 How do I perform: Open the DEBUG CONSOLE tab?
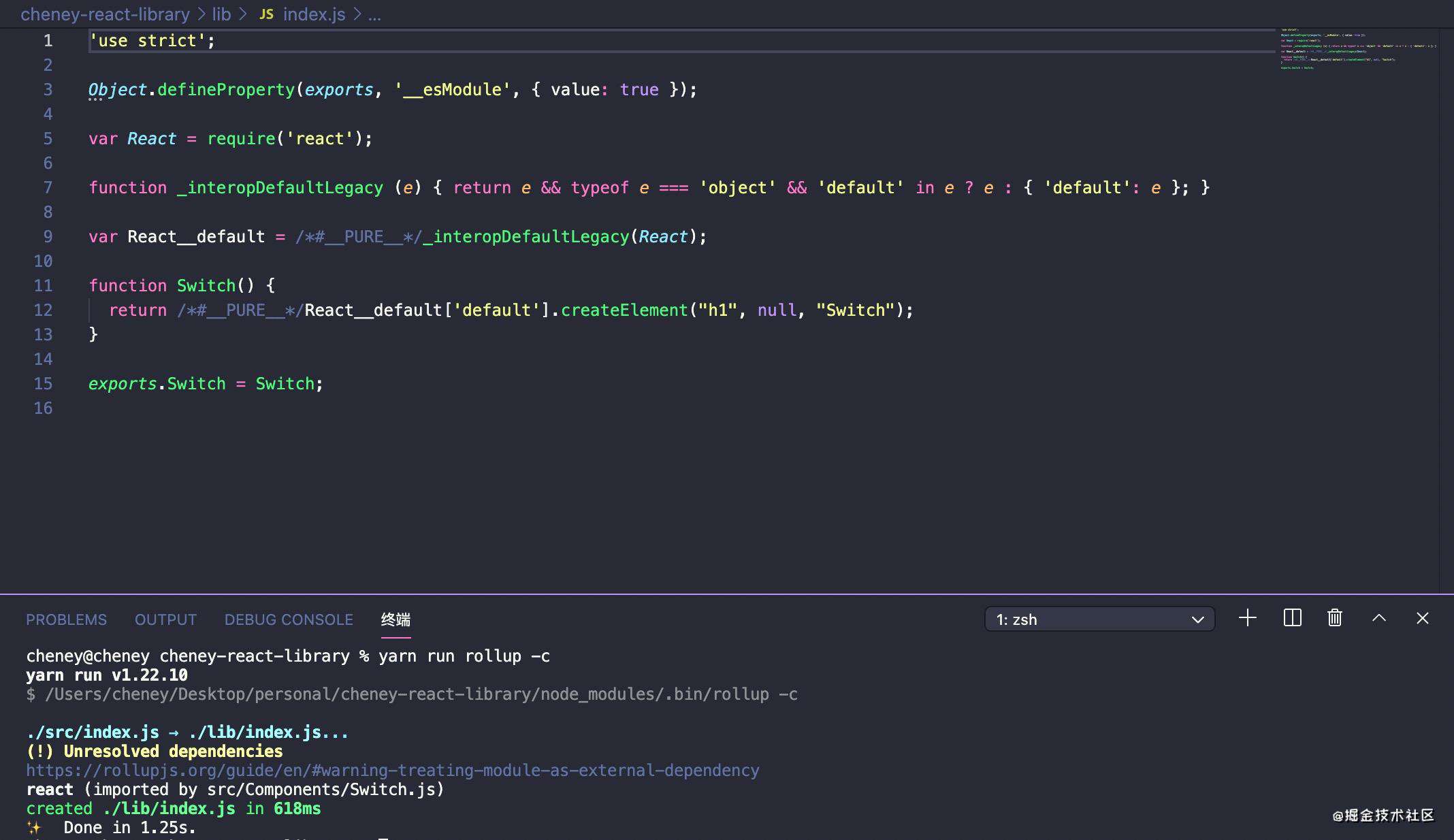(289, 619)
